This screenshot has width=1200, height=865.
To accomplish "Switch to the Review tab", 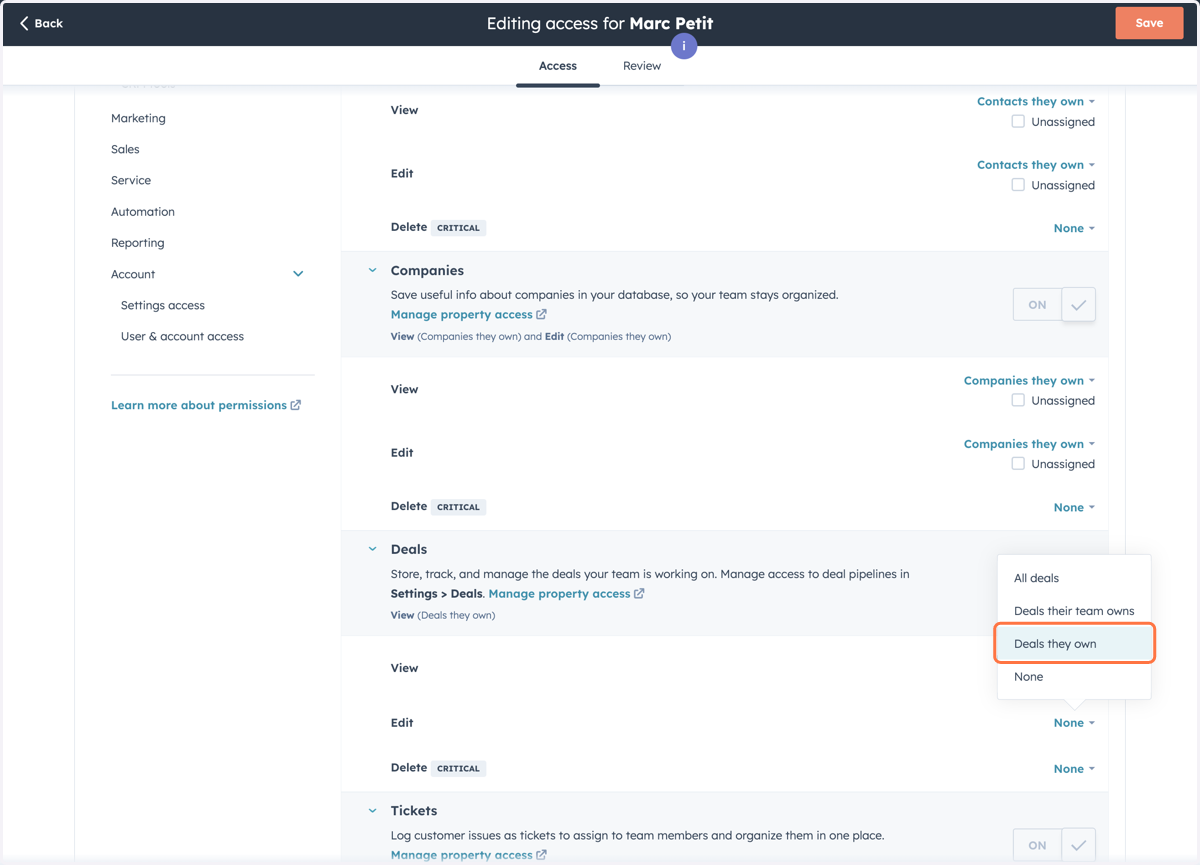I will tap(642, 66).
